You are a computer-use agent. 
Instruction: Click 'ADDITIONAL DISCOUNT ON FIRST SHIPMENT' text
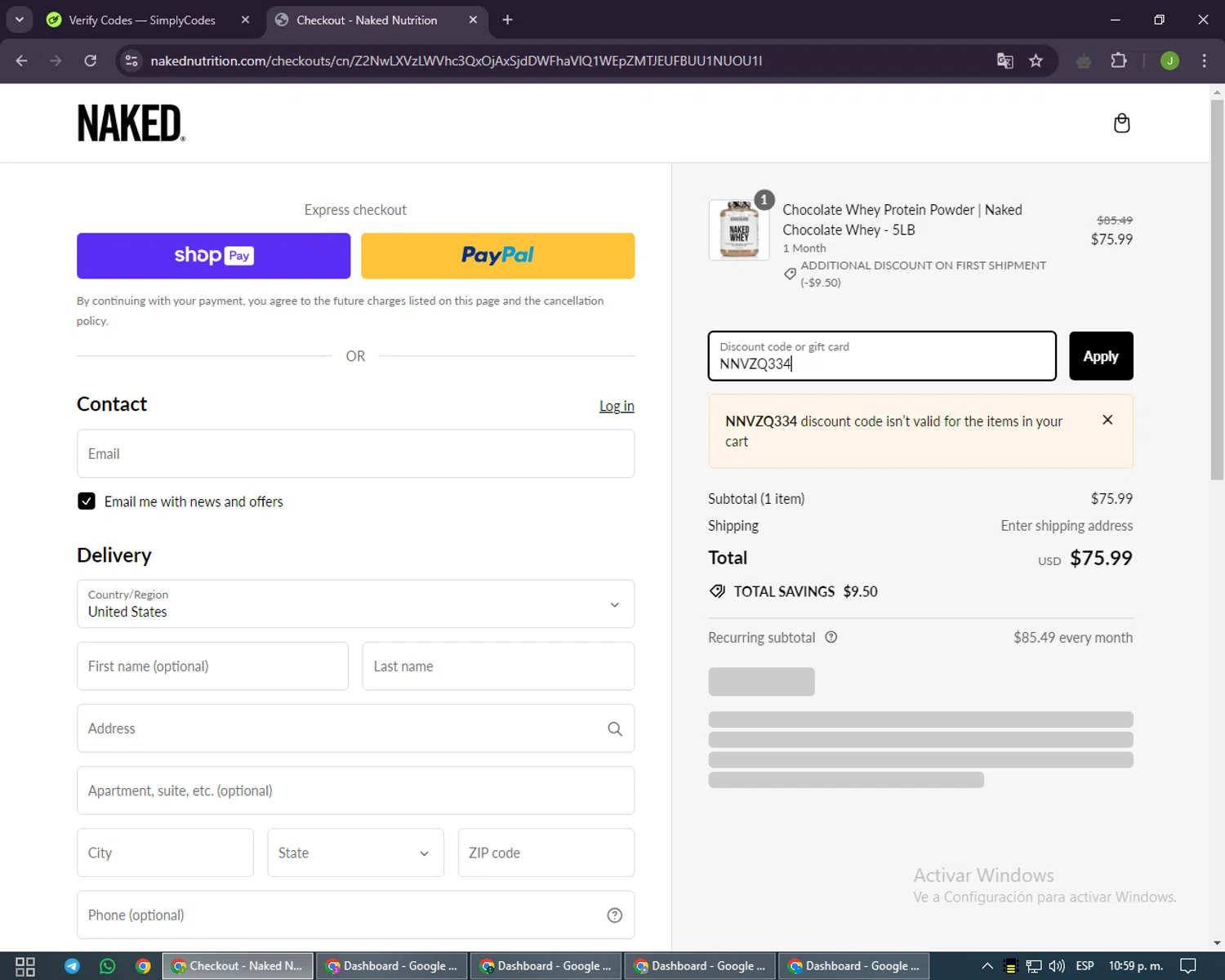pyautogui.click(x=923, y=265)
